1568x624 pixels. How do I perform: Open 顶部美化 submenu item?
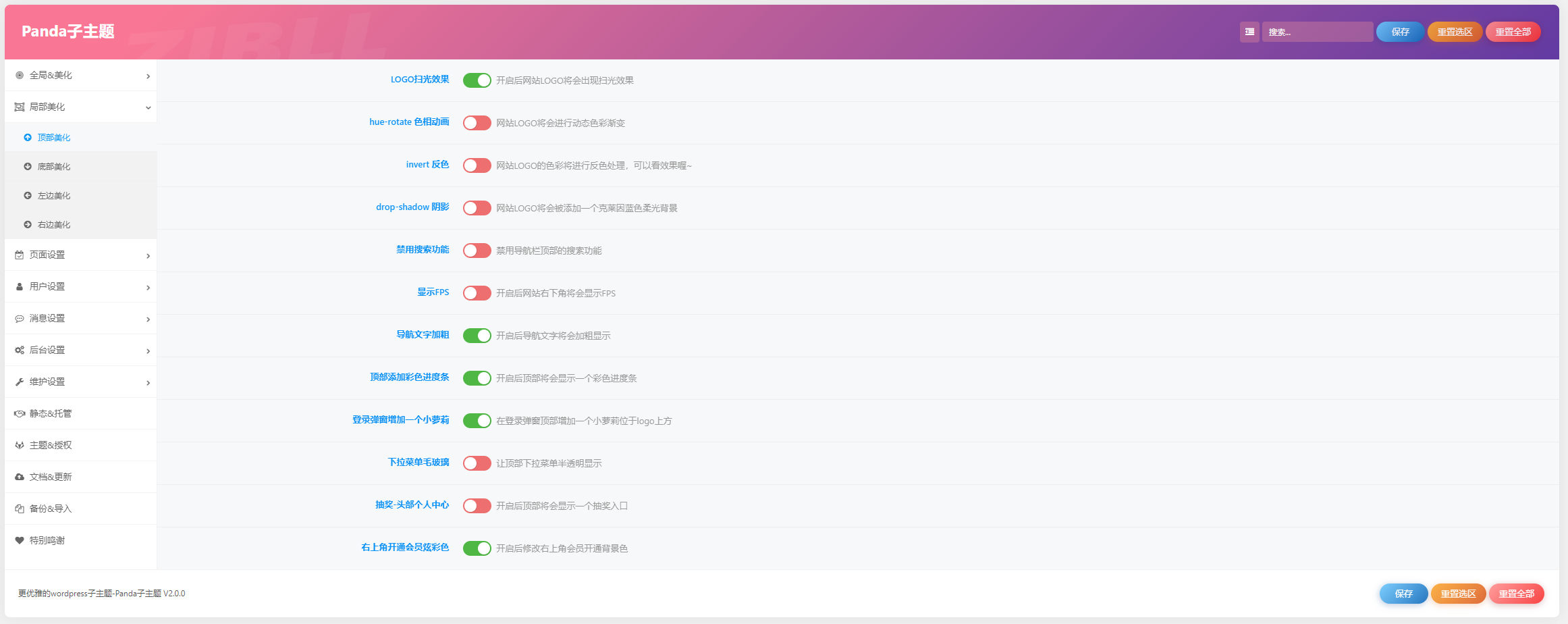coord(81,138)
